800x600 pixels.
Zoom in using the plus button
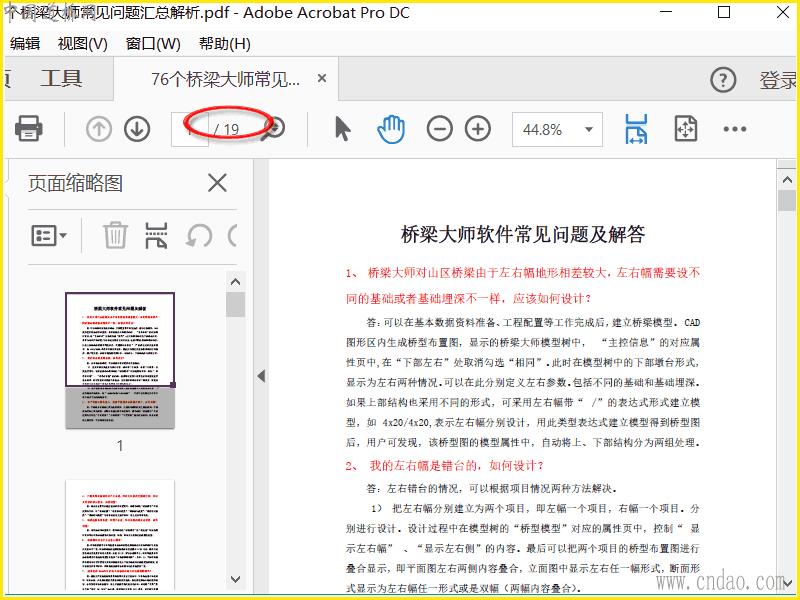coord(478,129)
